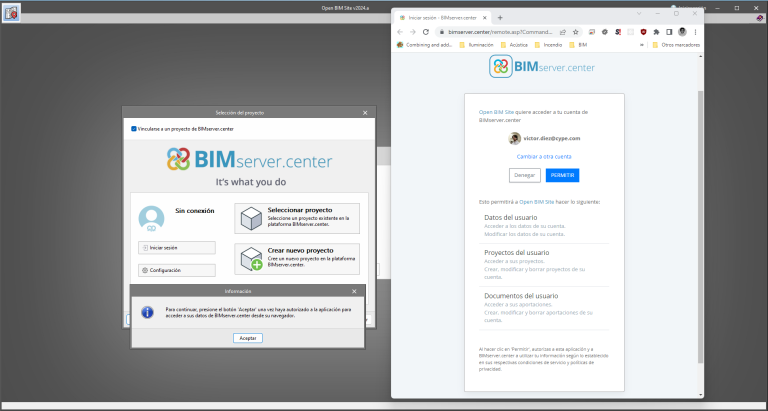Click the first extension icon after the star

(592, 32)
